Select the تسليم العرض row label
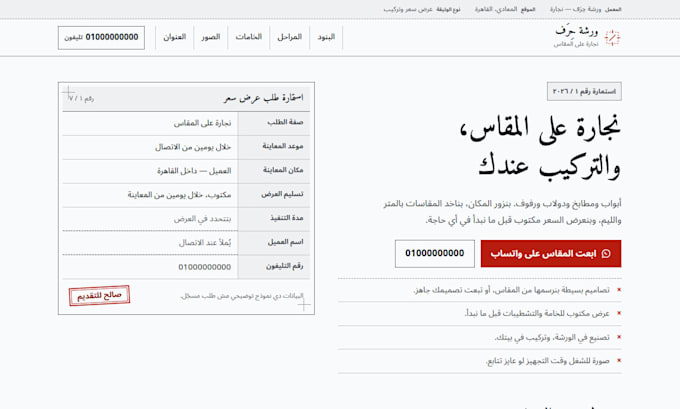This screenshot has width=680, height=409. tap(282, 194)
